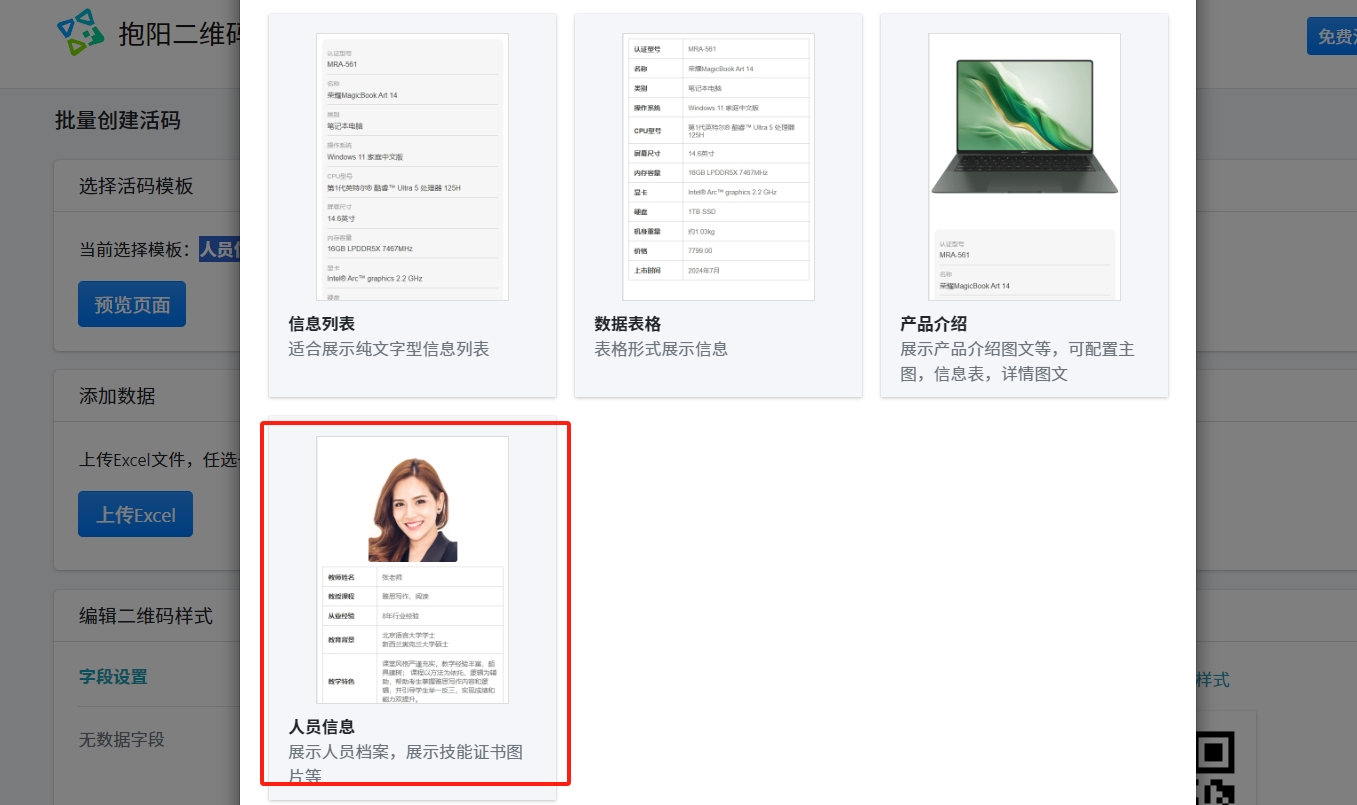
Task: Click the 产品介绍 template title
Action: point(933,324)
